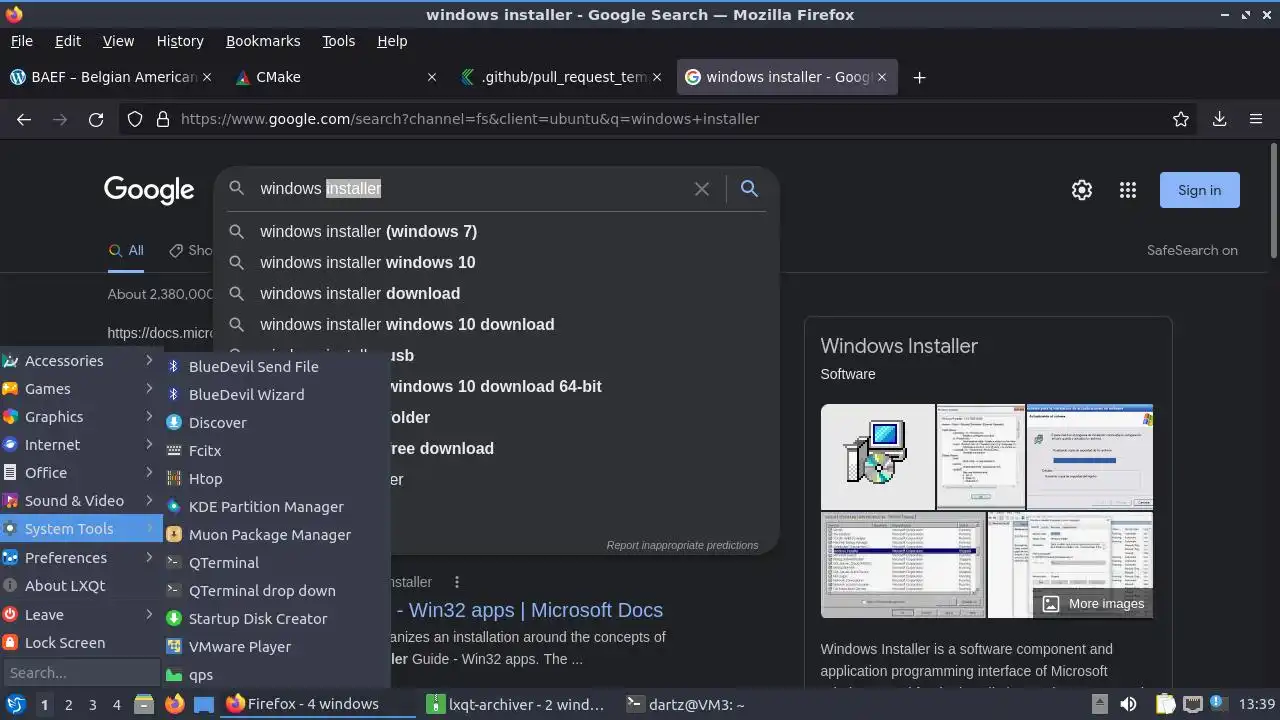Open the Tools menu
The height and width of the screenshot is (720, 1280).
point(338,41)
